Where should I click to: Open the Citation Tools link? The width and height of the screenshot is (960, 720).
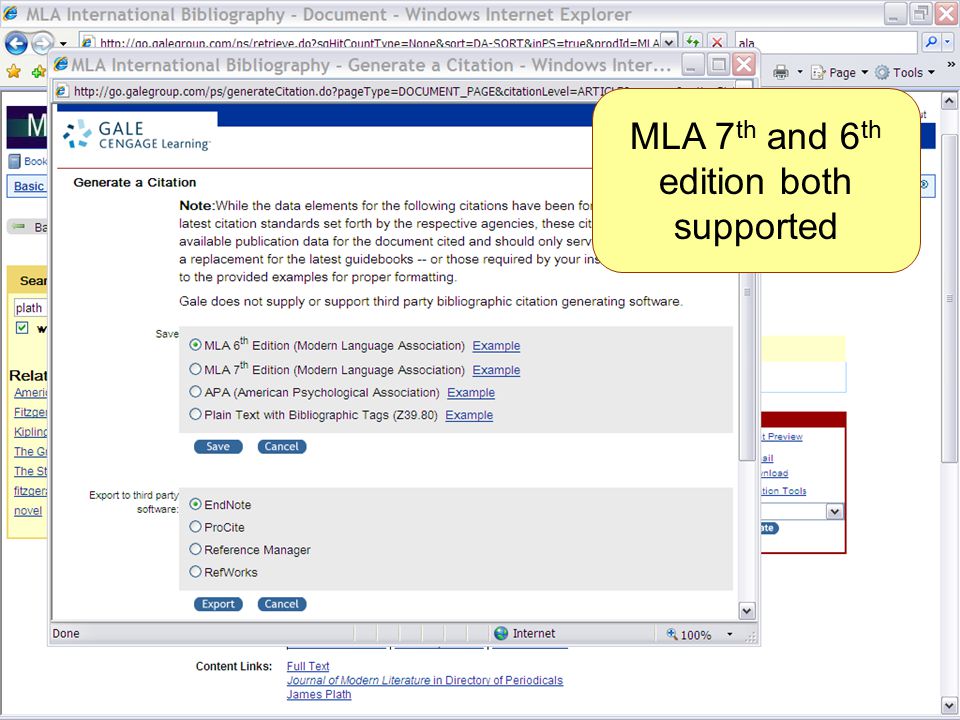[x=784, y=491]
